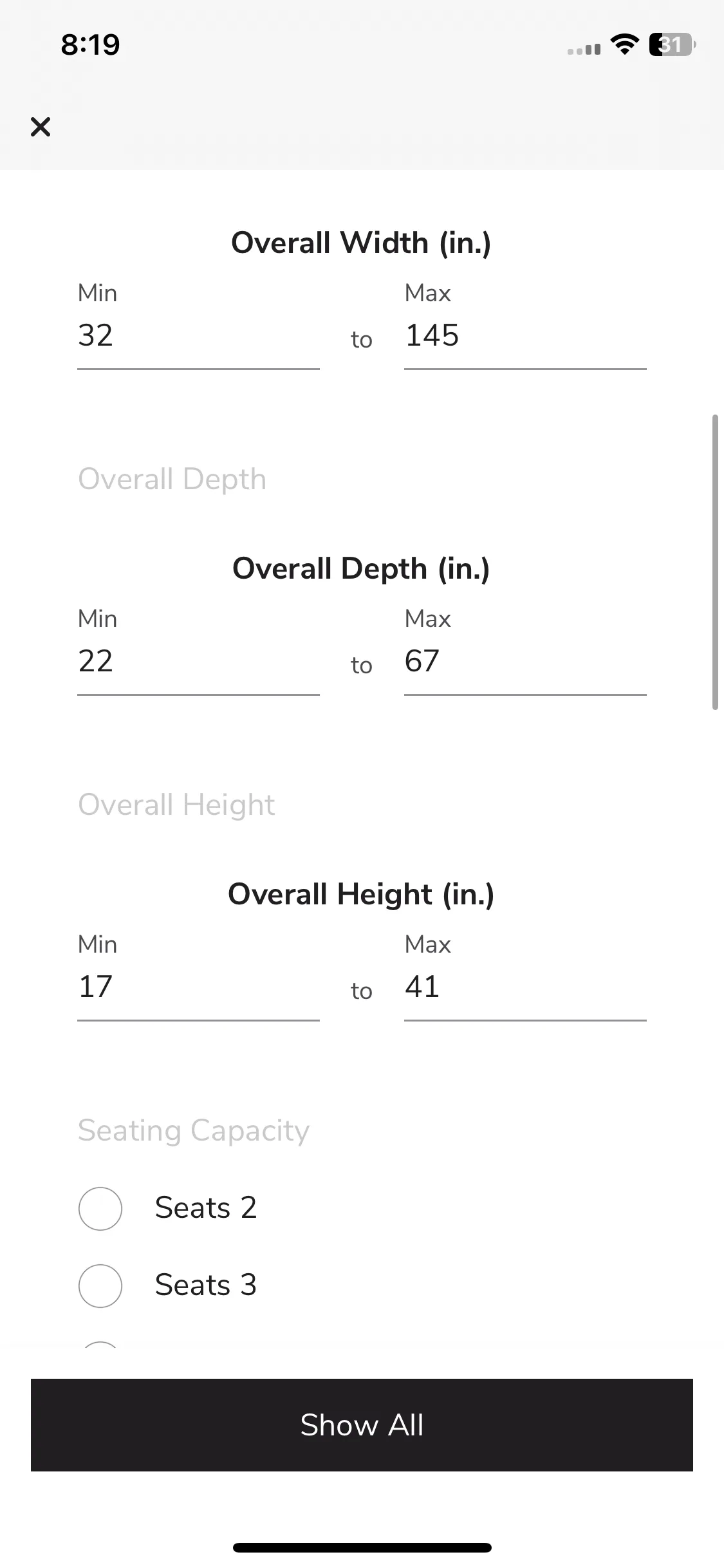Close the filter panel with X icon
This screenshot has width=724, height=1568.
point(41,127)
